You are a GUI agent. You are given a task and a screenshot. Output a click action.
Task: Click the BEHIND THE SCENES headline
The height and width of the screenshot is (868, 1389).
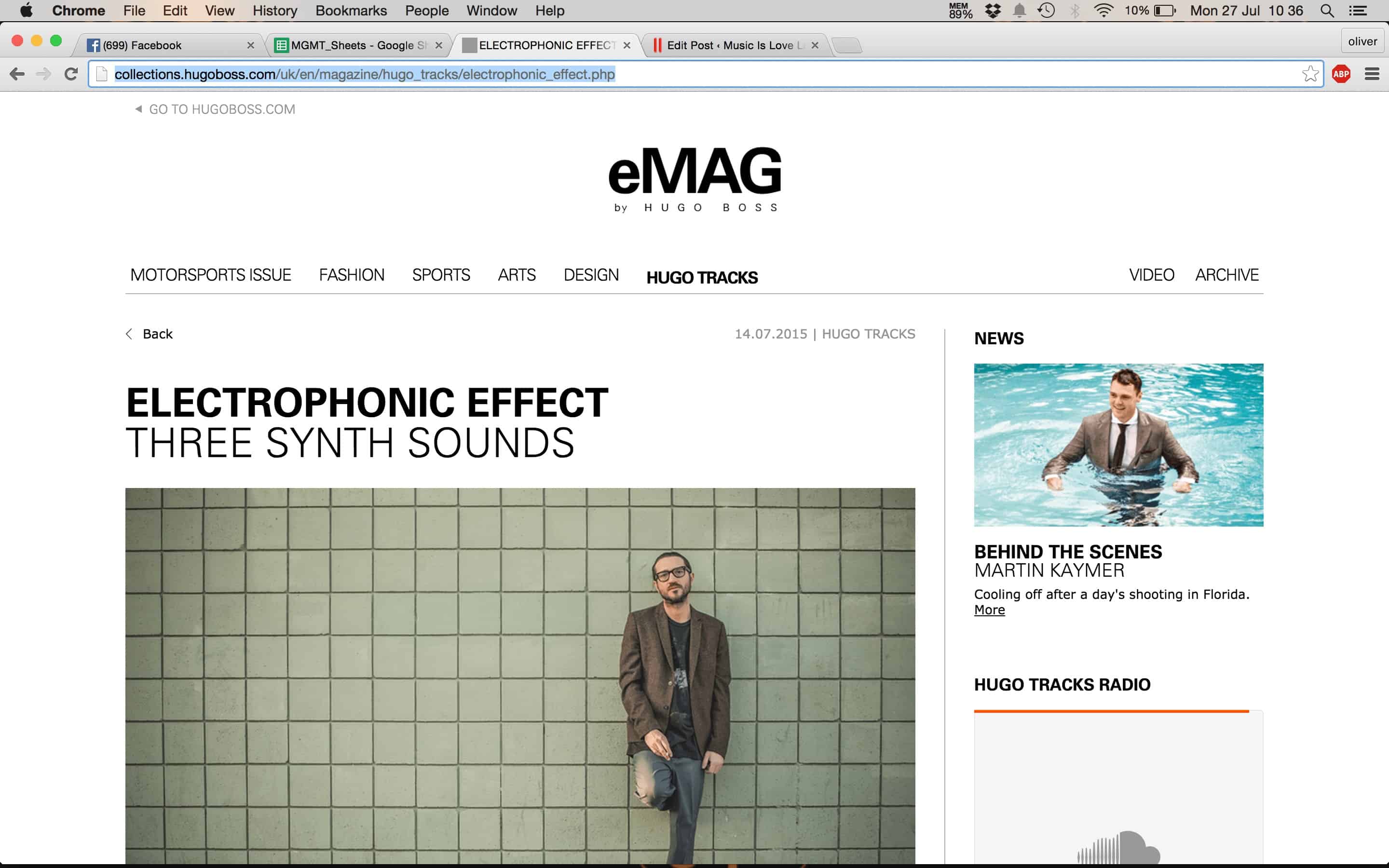pos(1068,552)
